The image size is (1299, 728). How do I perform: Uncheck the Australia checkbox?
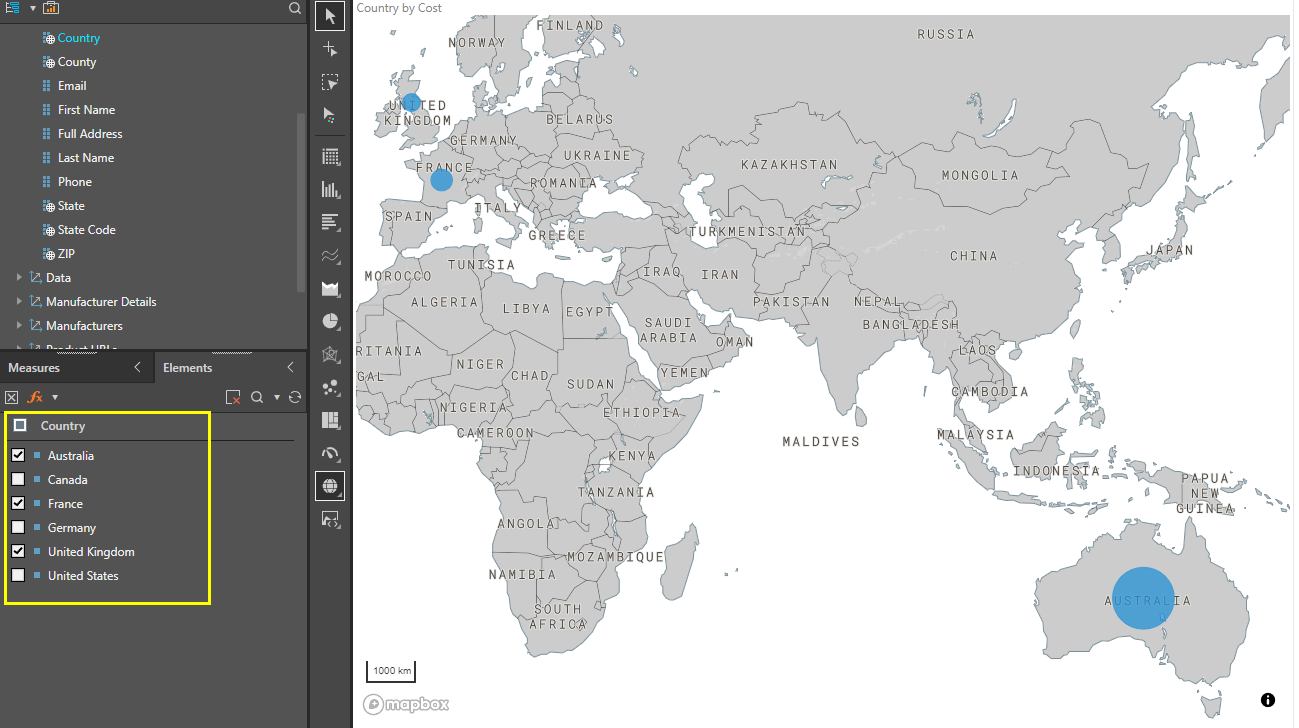tap(18, 456)
